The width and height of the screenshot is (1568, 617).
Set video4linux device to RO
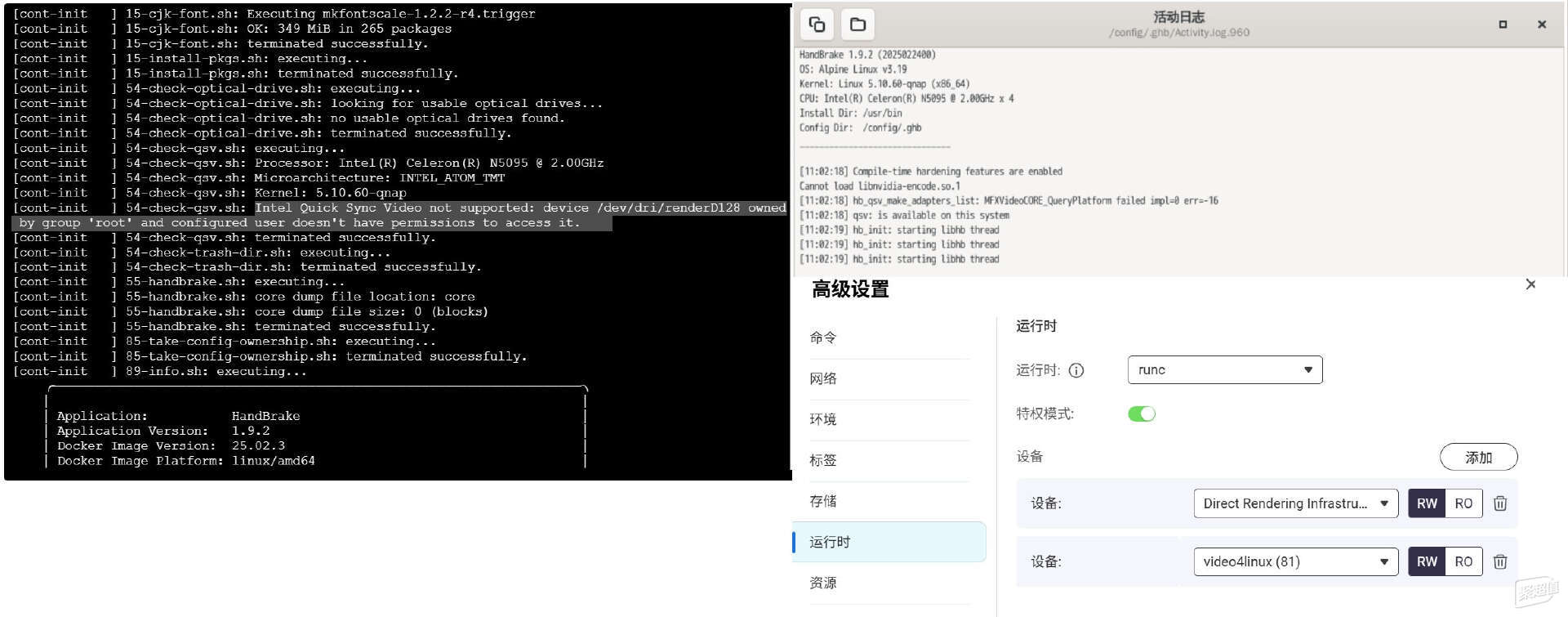1463,561
